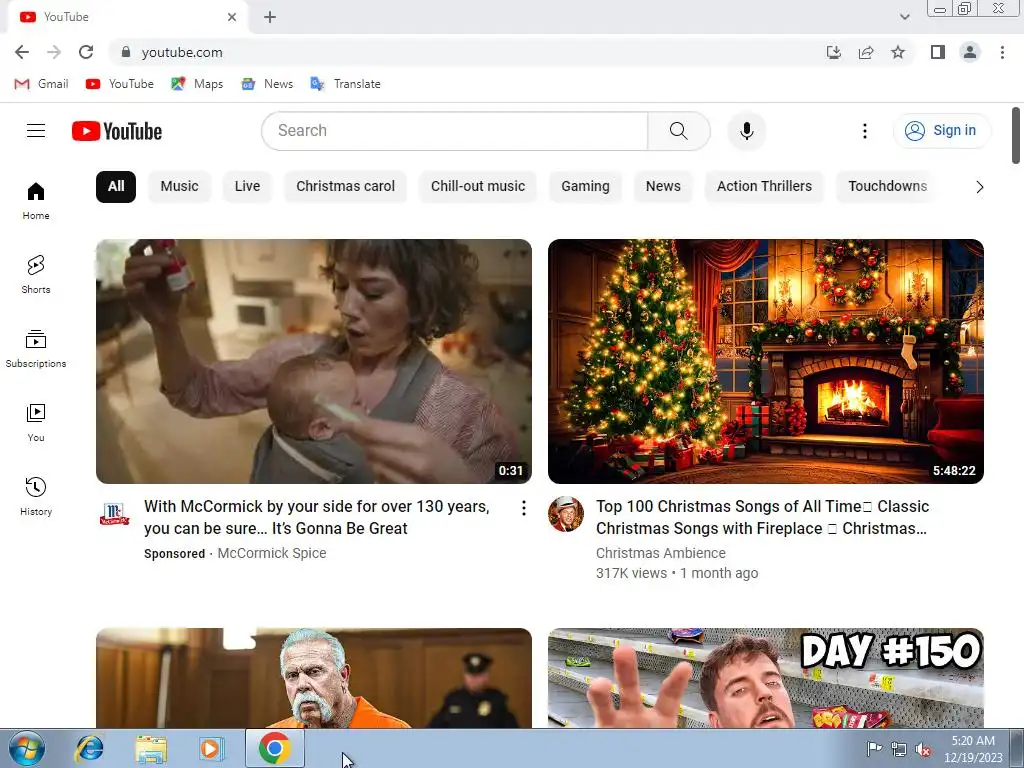This screenshot has height=768, width=1024.
Task: Show next category chips arrow
Action: [x=979, y=187]
